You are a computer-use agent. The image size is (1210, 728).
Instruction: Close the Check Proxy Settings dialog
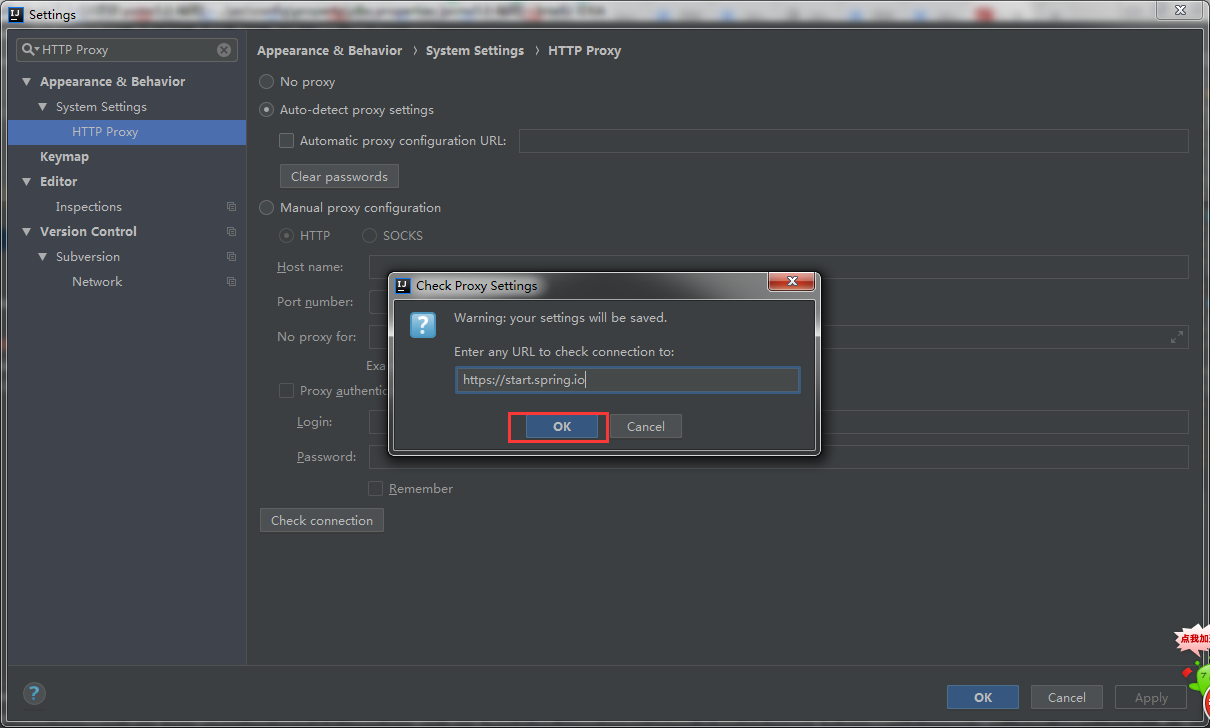(791, 282)
